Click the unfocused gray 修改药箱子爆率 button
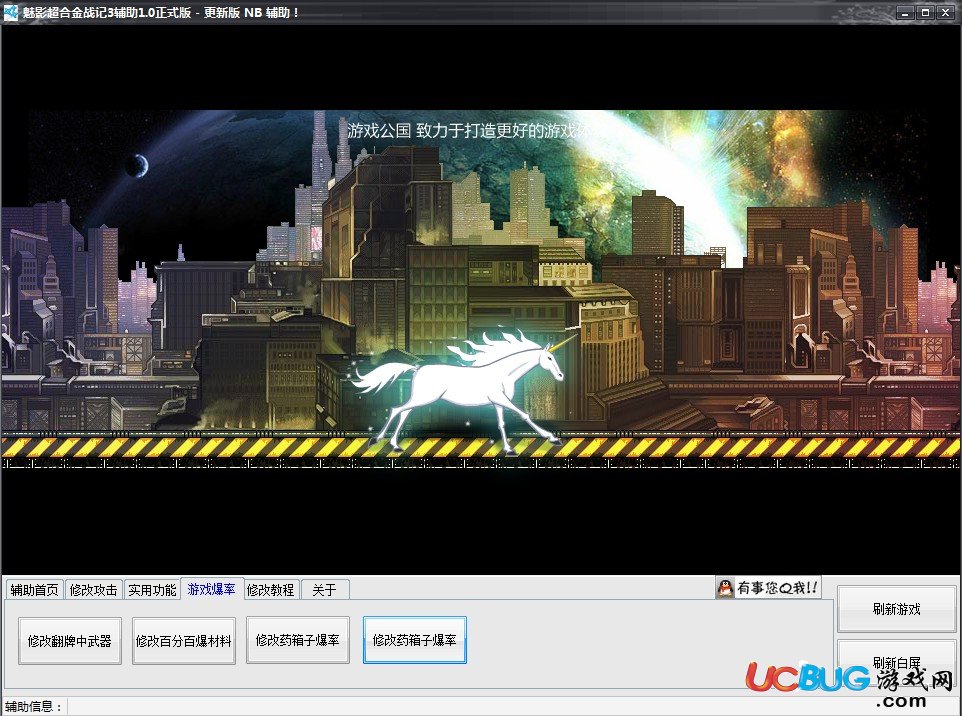The image size is (962, 716). [x=298, y=640]
